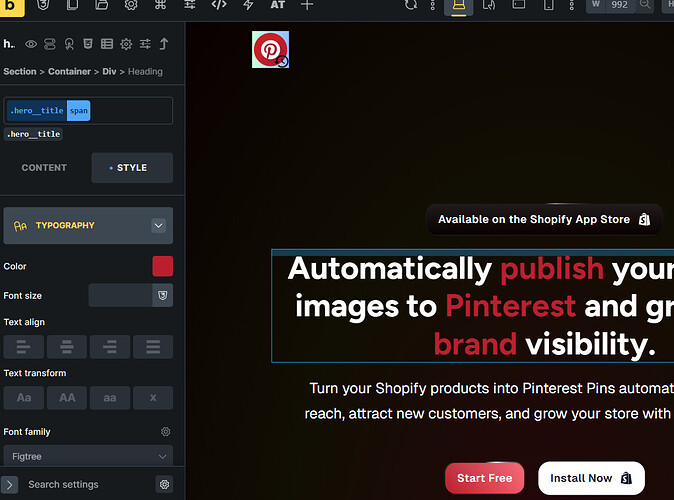Select Section in the breadcrumb
The width and height of the screenshot is (674, 500).
coord(20,71)
